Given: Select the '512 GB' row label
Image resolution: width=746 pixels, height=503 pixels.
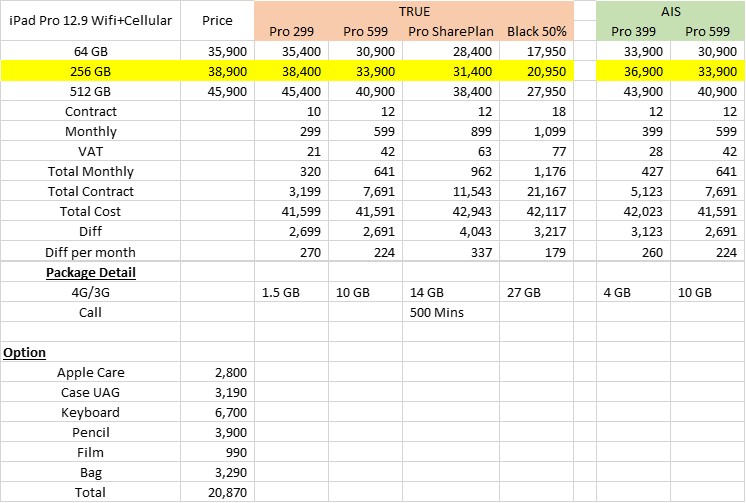Looking at the screenshot, I should pyautogui.click(x=90, y=91).
